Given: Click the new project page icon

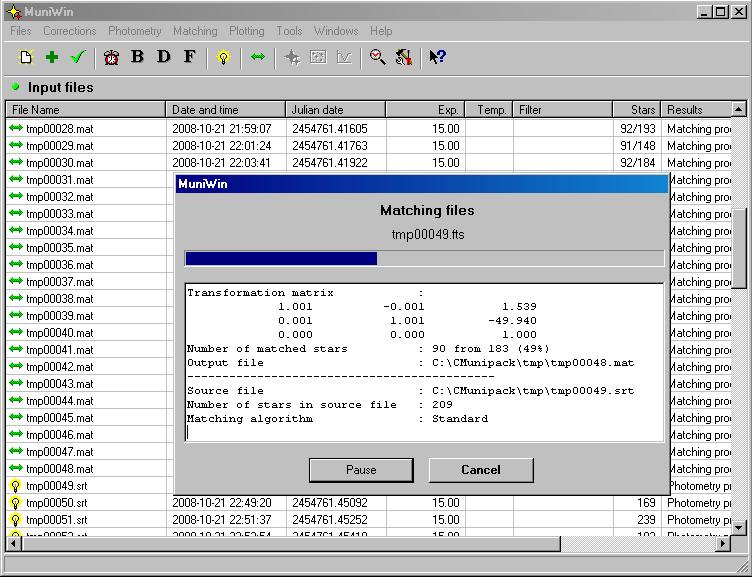Looking at the screenshot, I should pos(26,57).
